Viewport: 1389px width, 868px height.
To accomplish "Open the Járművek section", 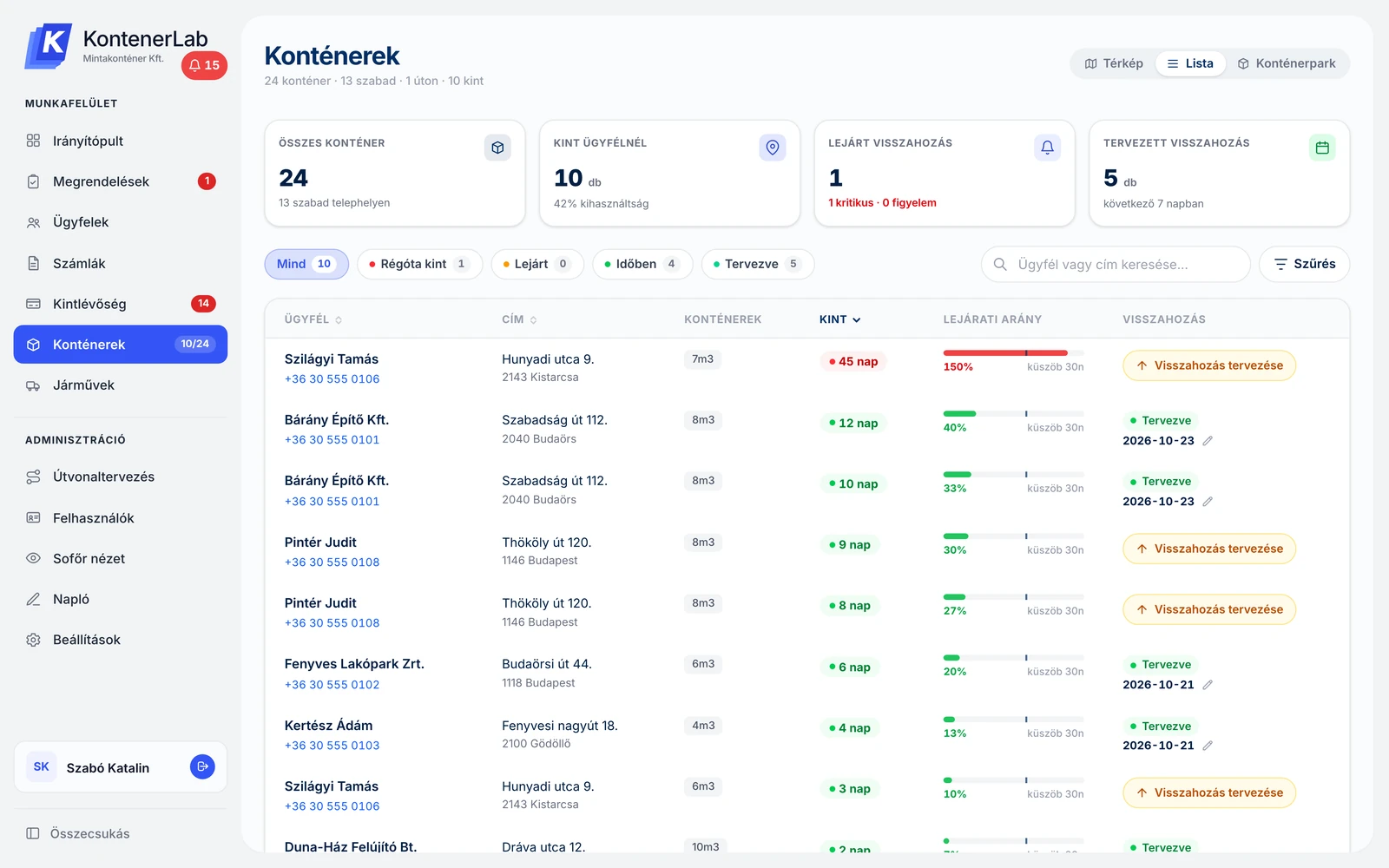I will click(x=121, y=385).
